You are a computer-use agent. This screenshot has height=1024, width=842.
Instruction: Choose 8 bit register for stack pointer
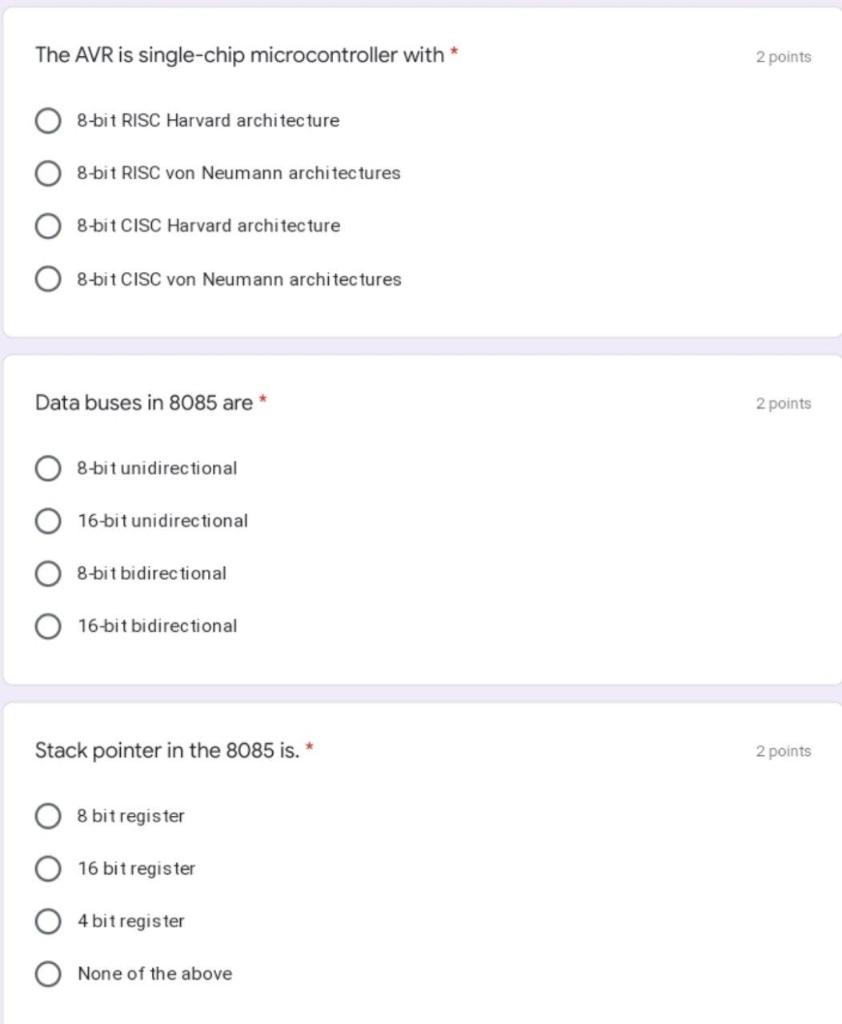pyautogui.click(x=48, y=816)
